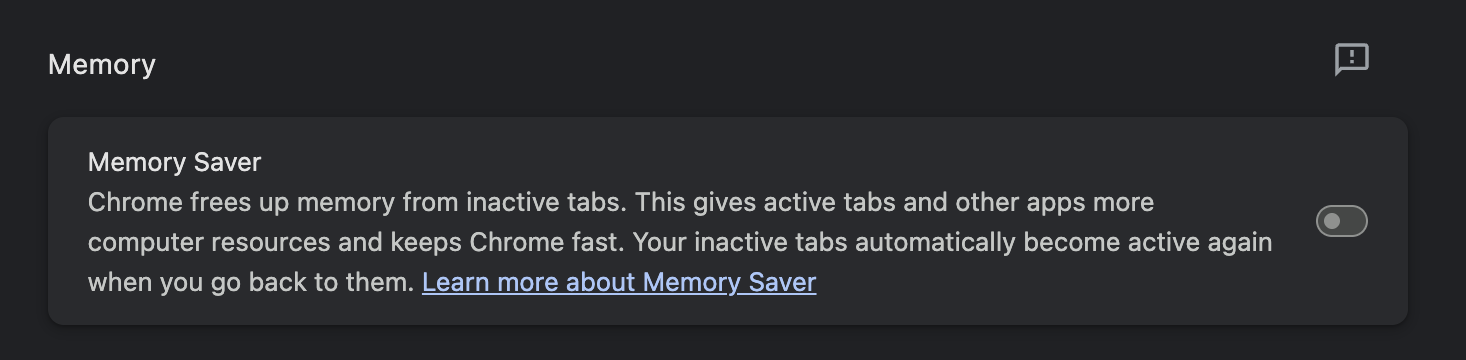This screenshot has width=1466, height=360.
Task: Flip the switch at the card's right side
Action: (x=1341, y=221)
